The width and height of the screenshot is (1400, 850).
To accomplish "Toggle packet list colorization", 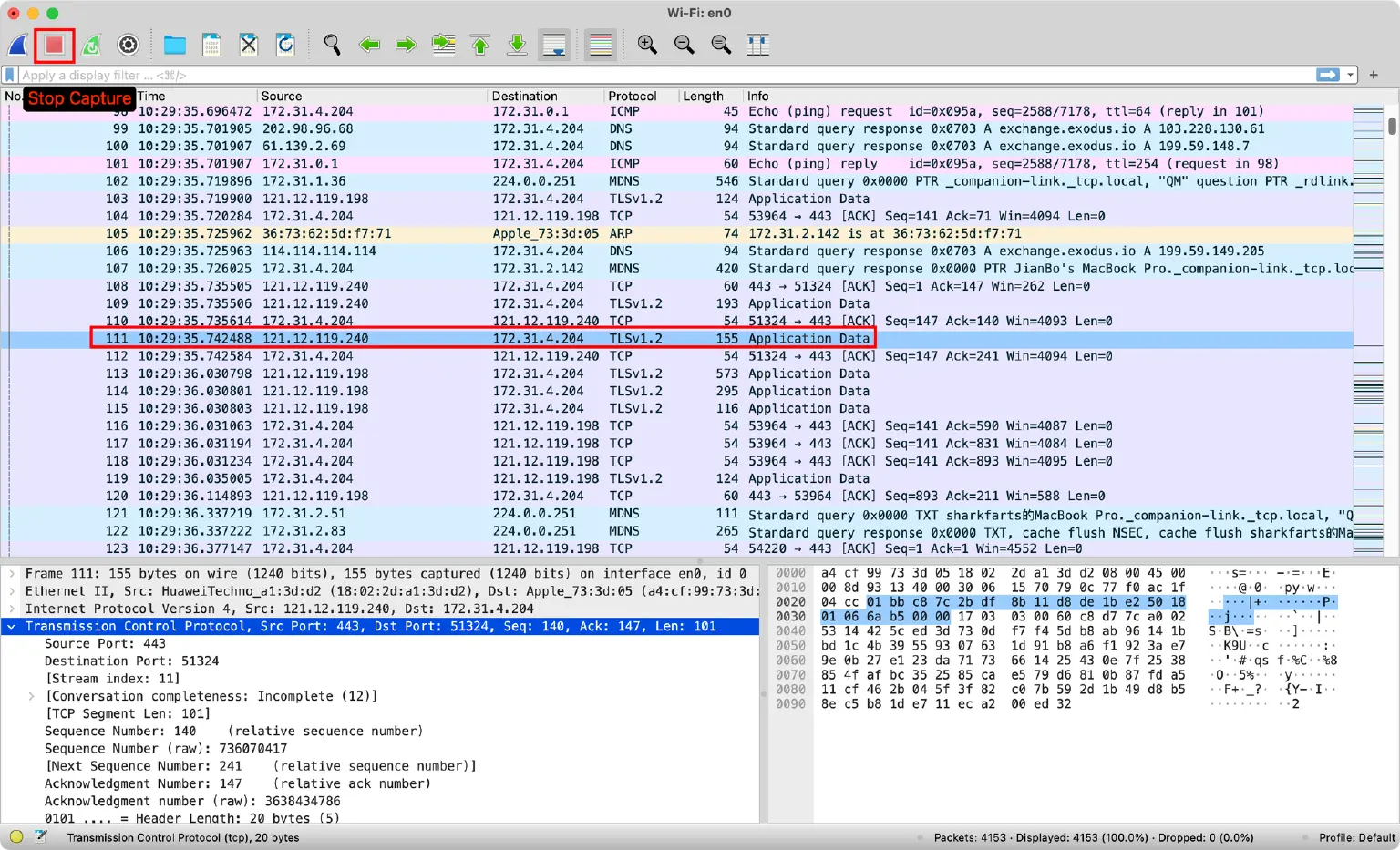I will (601, 45).
